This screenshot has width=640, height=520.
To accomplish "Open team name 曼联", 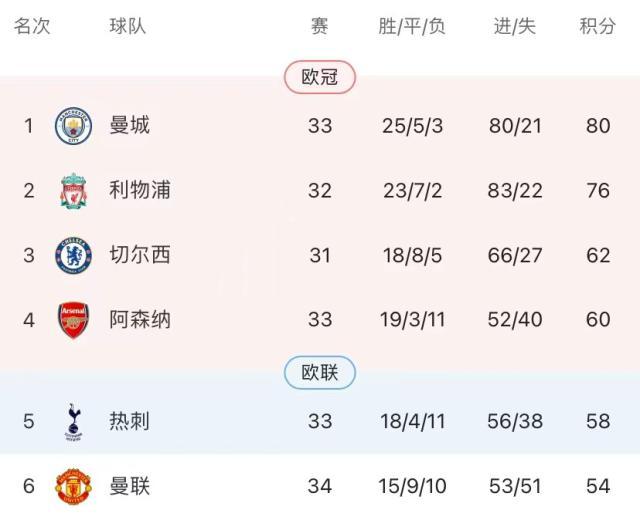I will (x=130, y=486).
